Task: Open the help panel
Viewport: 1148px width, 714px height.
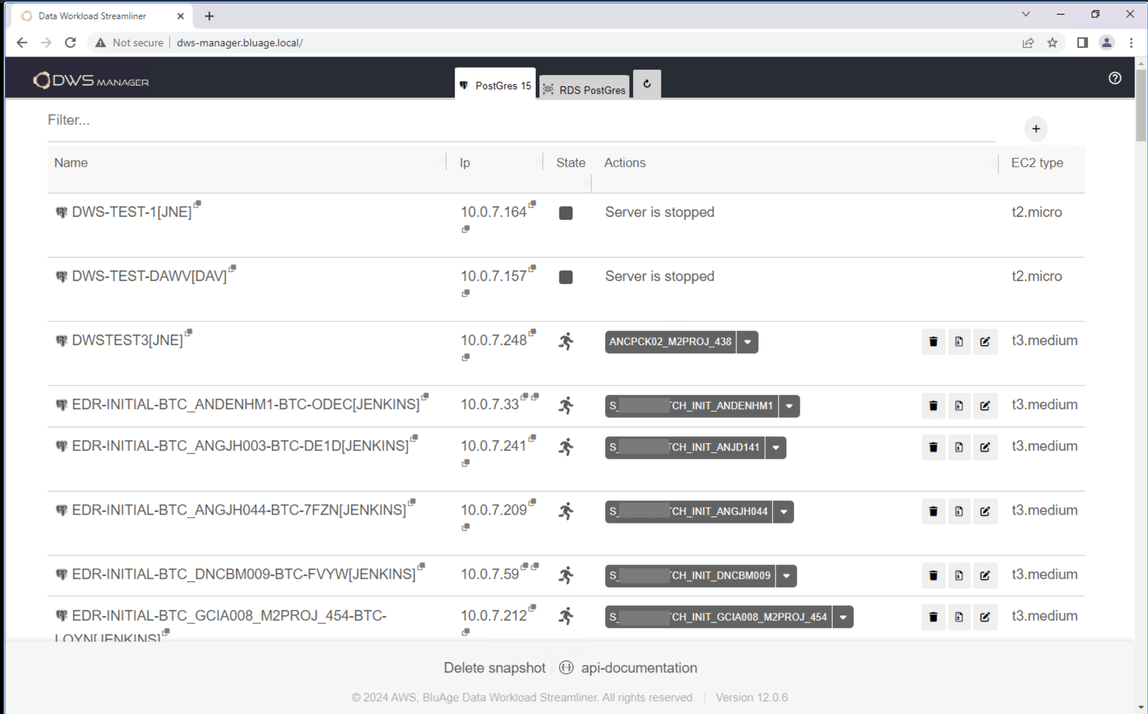Action: pyautogui.click(x=1115, y=78)
